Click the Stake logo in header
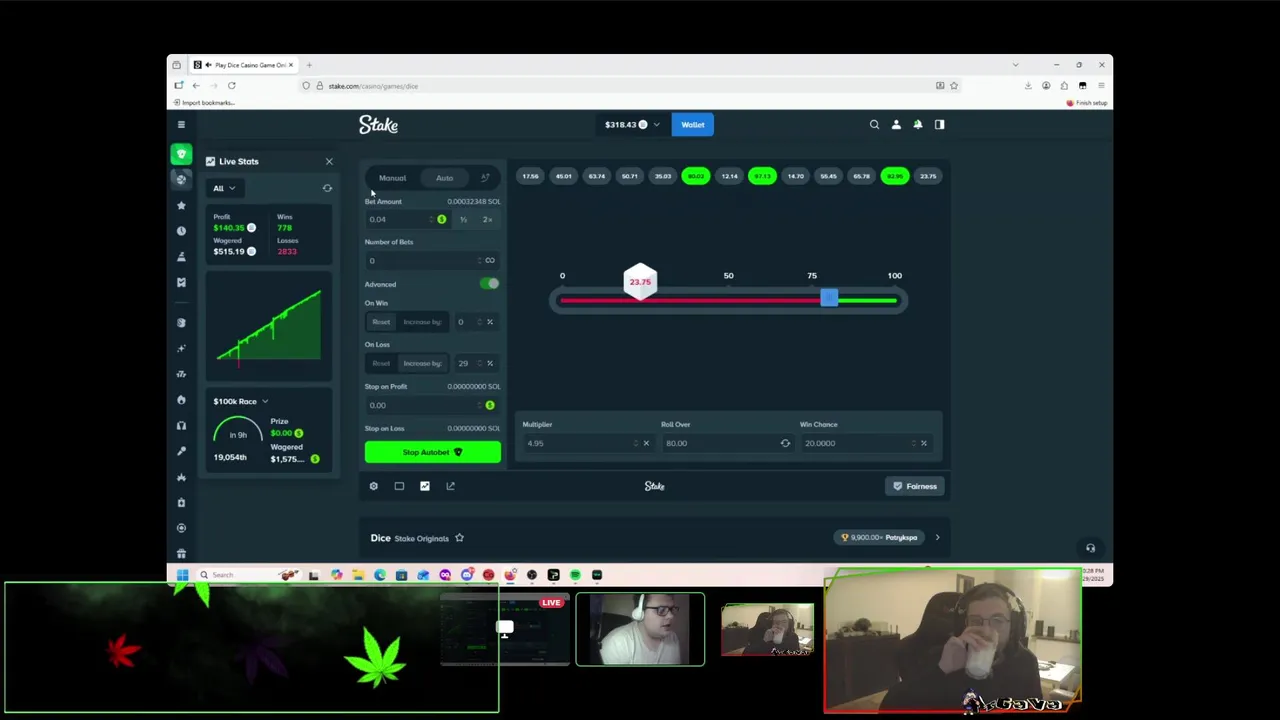This screenshot has width=1280, height=720. (379, 125)
